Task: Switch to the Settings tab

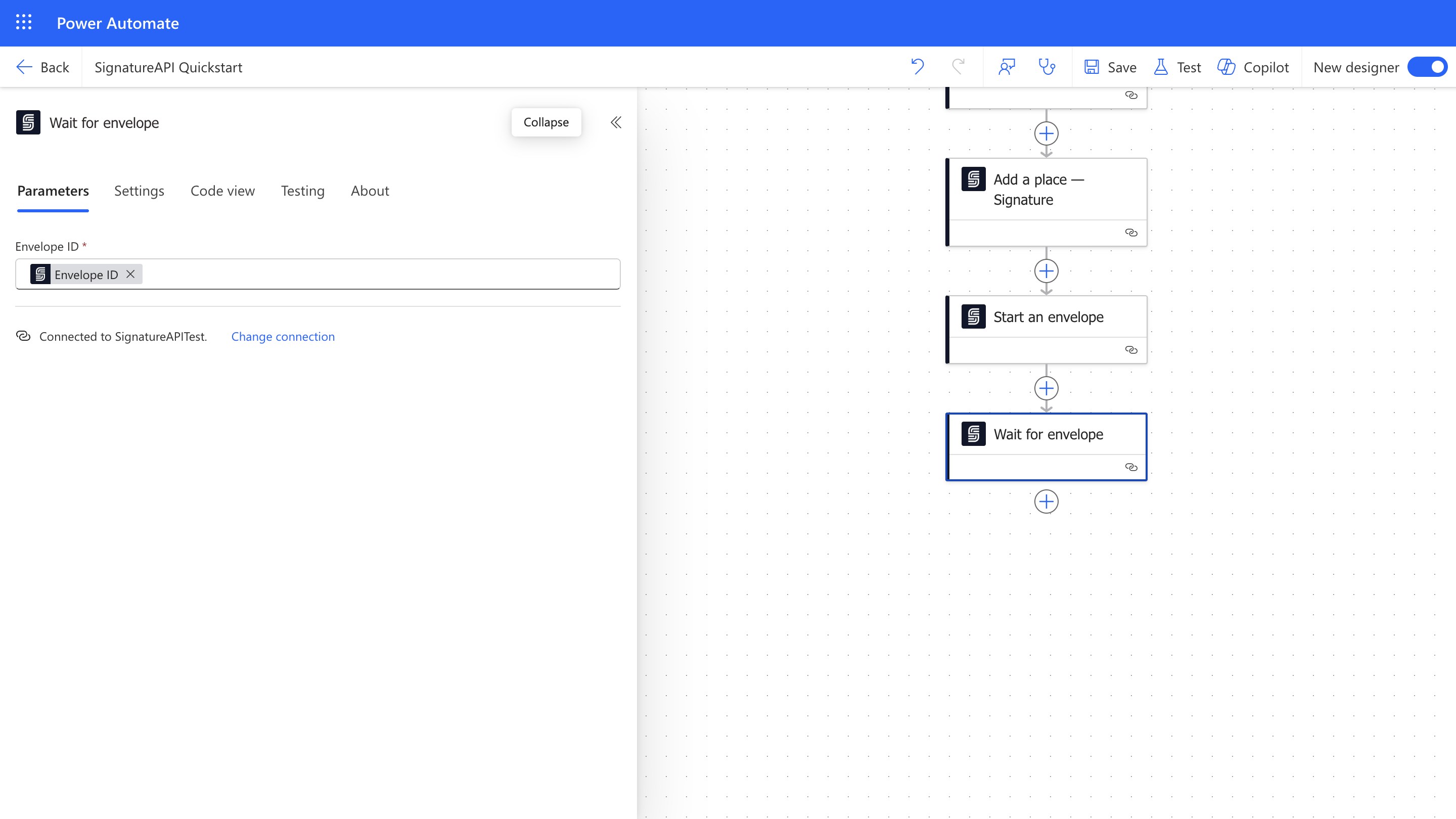Action: click(x=139, y=191)
